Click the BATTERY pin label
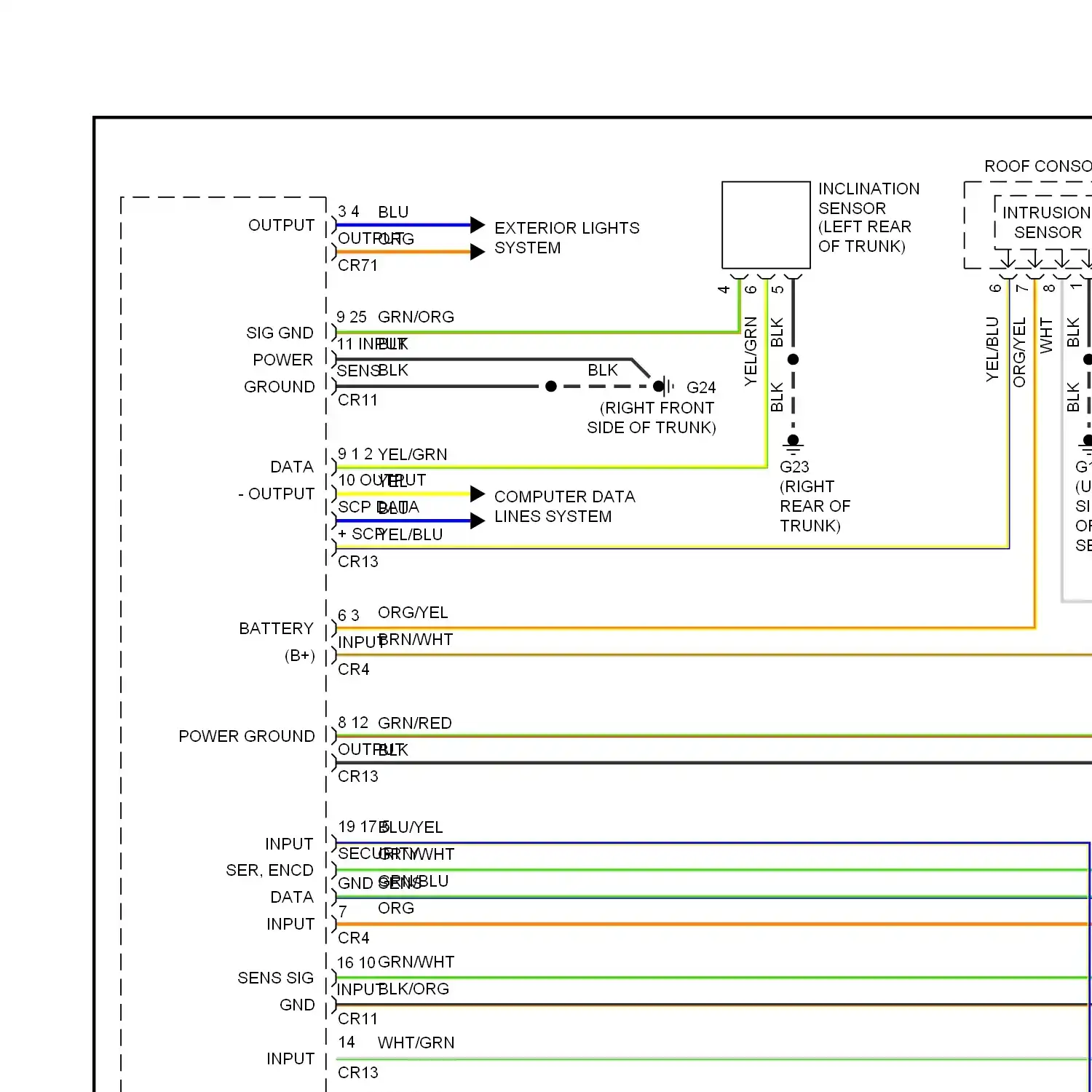 [x=276, y=628]
